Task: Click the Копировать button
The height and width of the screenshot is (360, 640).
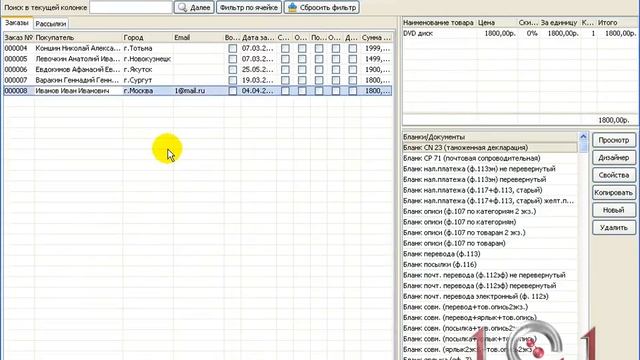Action: (x=614, y=193)
